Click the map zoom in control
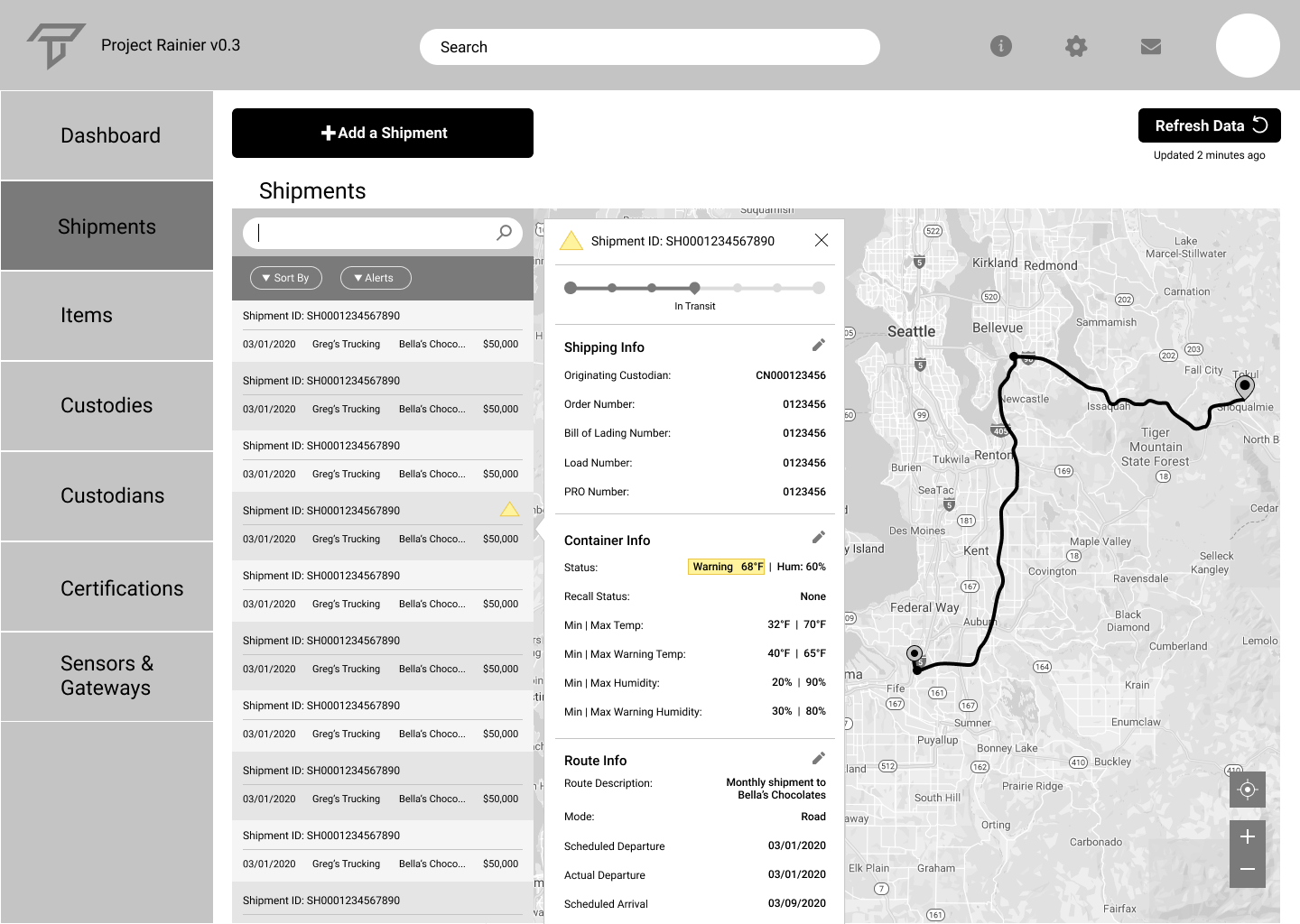 tap(1247, 836)
